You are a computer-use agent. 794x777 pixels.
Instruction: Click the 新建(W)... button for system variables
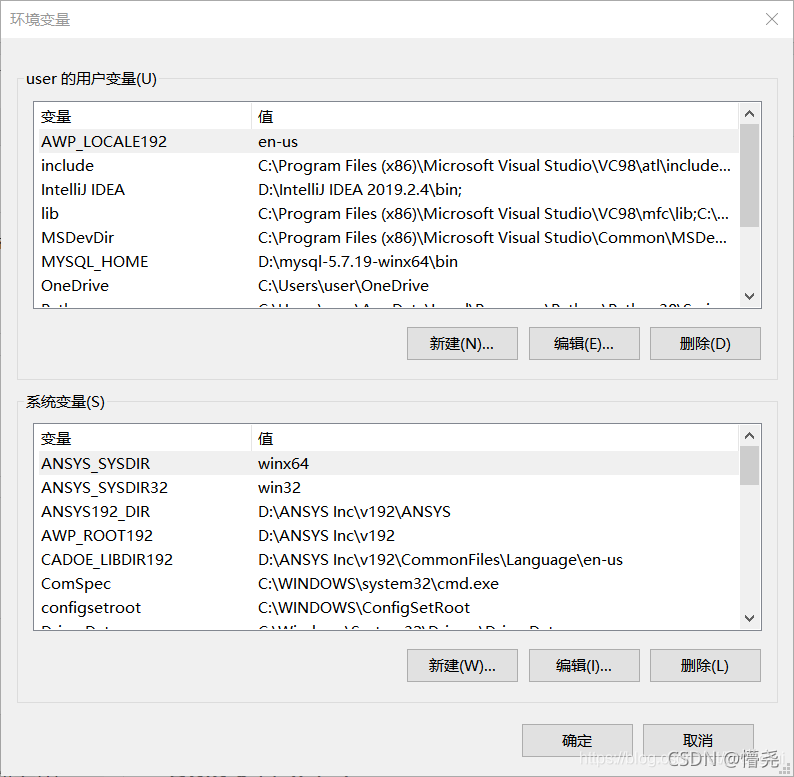pos(462,666)
